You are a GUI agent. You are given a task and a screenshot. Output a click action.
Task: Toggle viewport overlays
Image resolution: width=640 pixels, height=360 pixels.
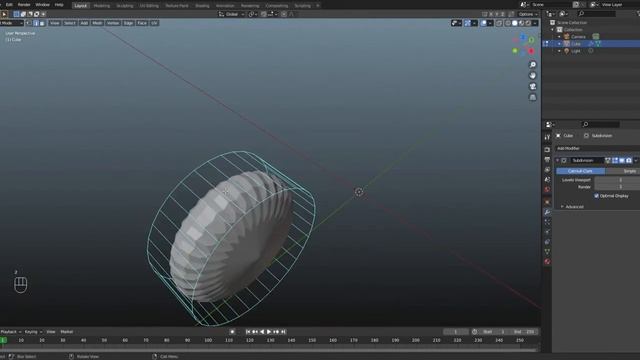(483, 23)
